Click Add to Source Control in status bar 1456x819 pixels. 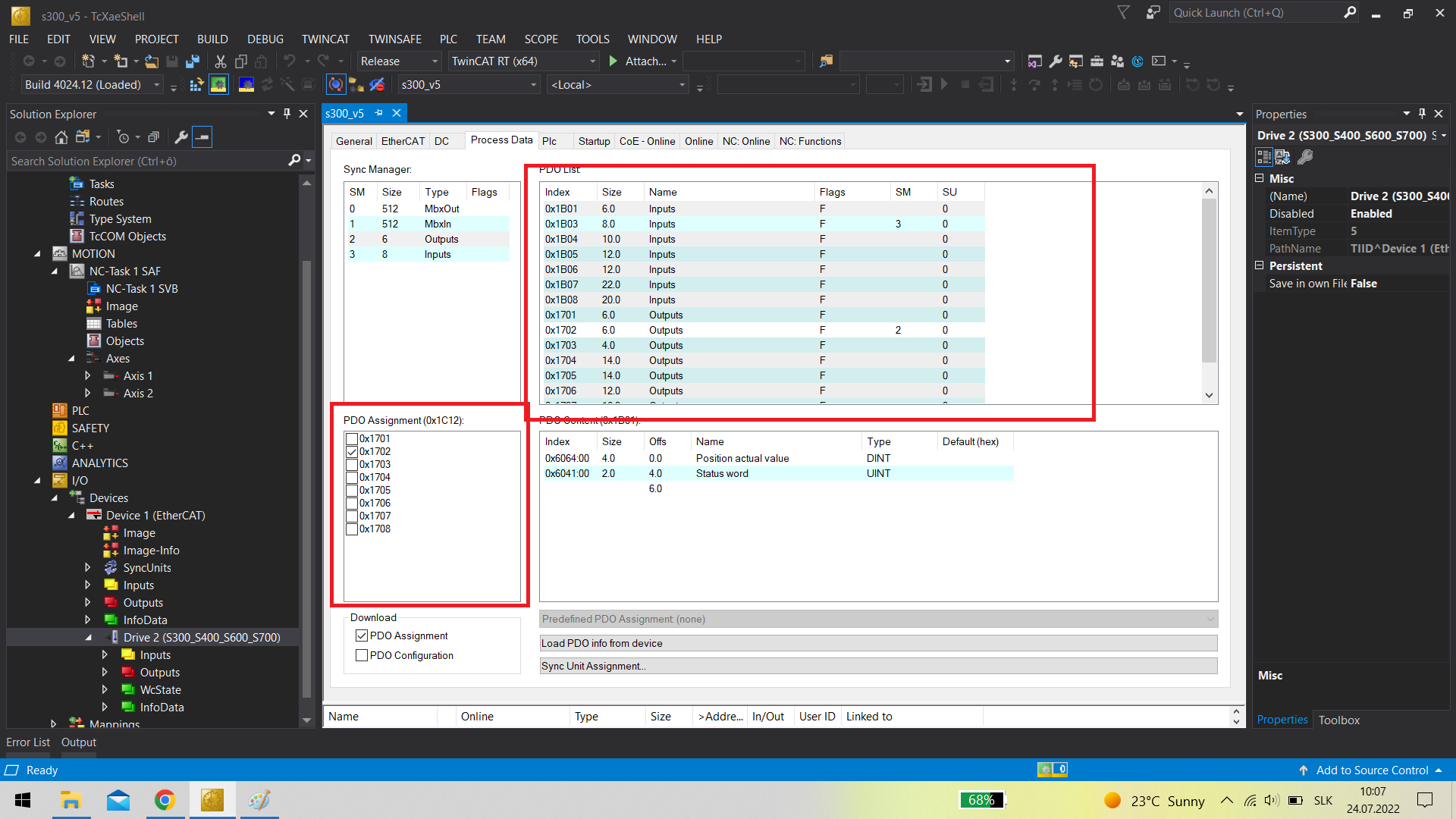1372,770
